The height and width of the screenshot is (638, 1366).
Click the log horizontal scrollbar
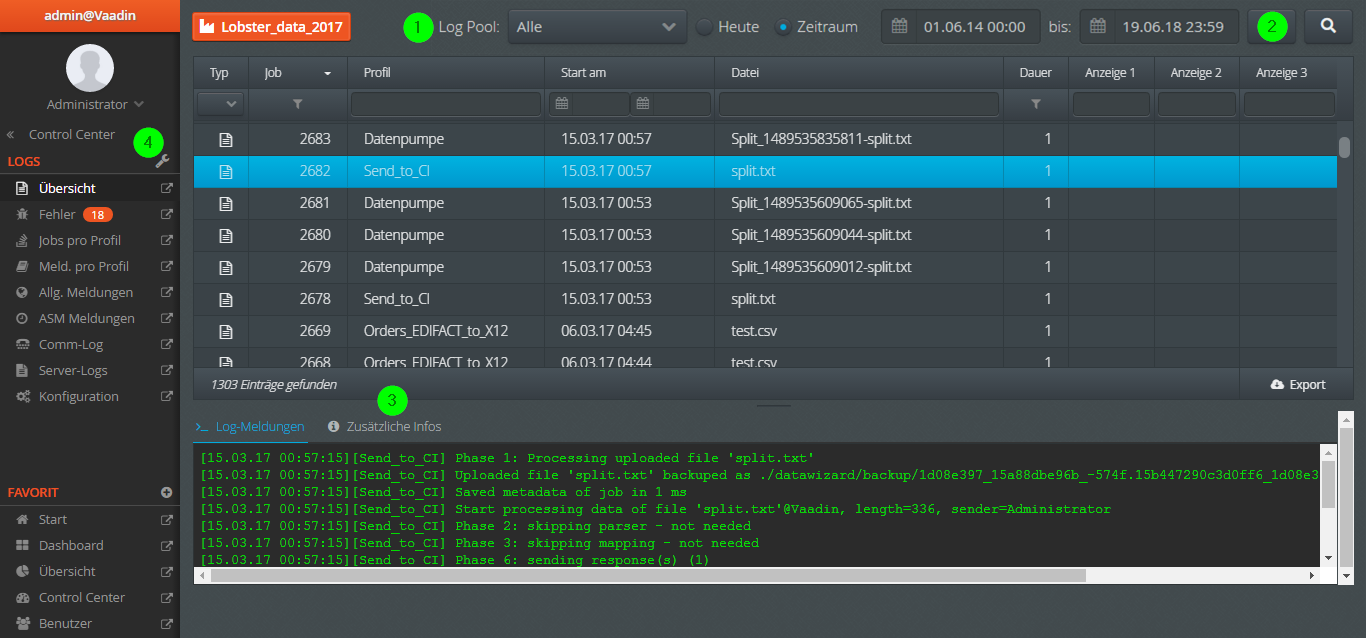pos(648,575)
